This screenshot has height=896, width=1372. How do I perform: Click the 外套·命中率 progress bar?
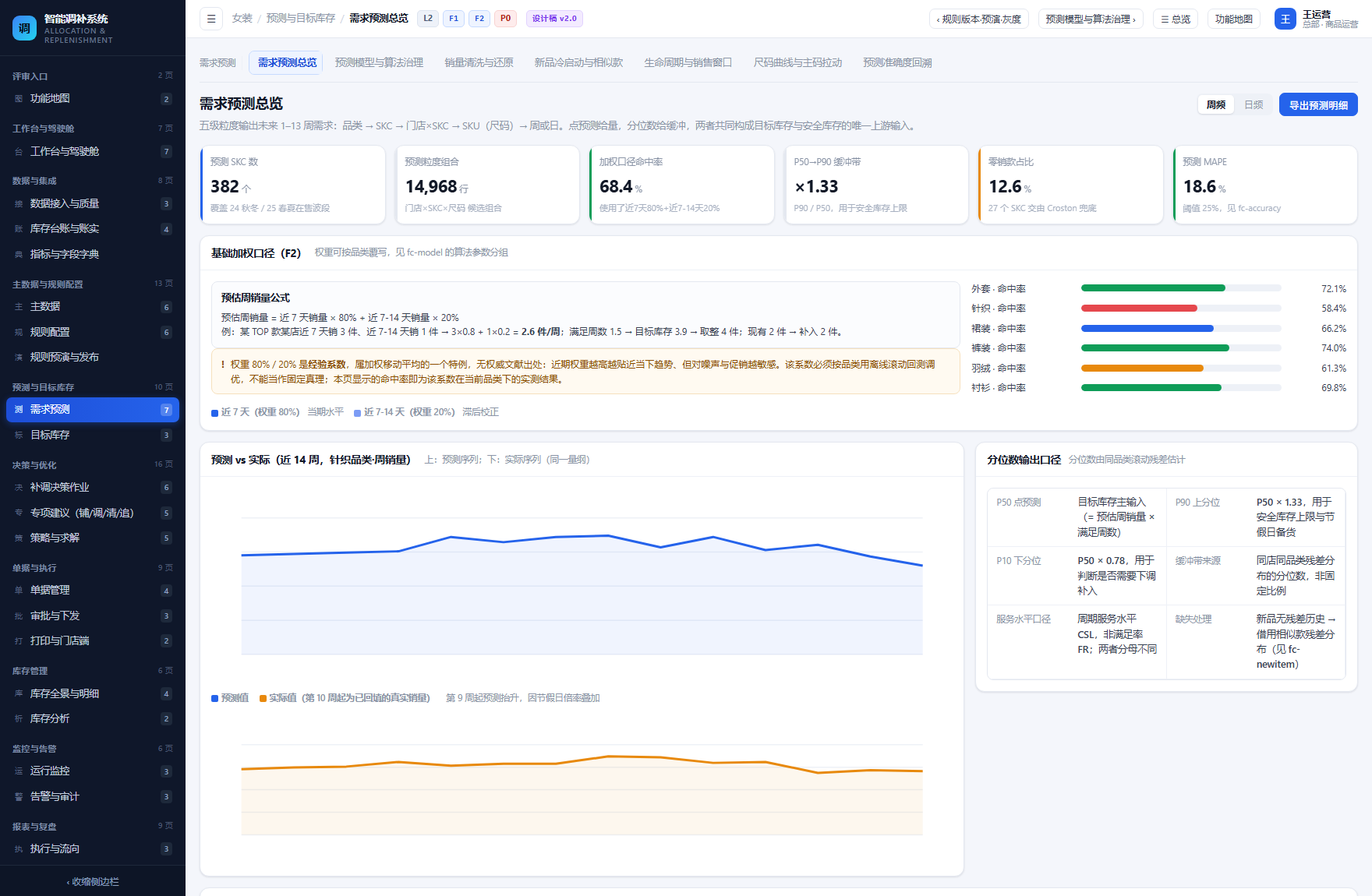(x=1181, y=288)
